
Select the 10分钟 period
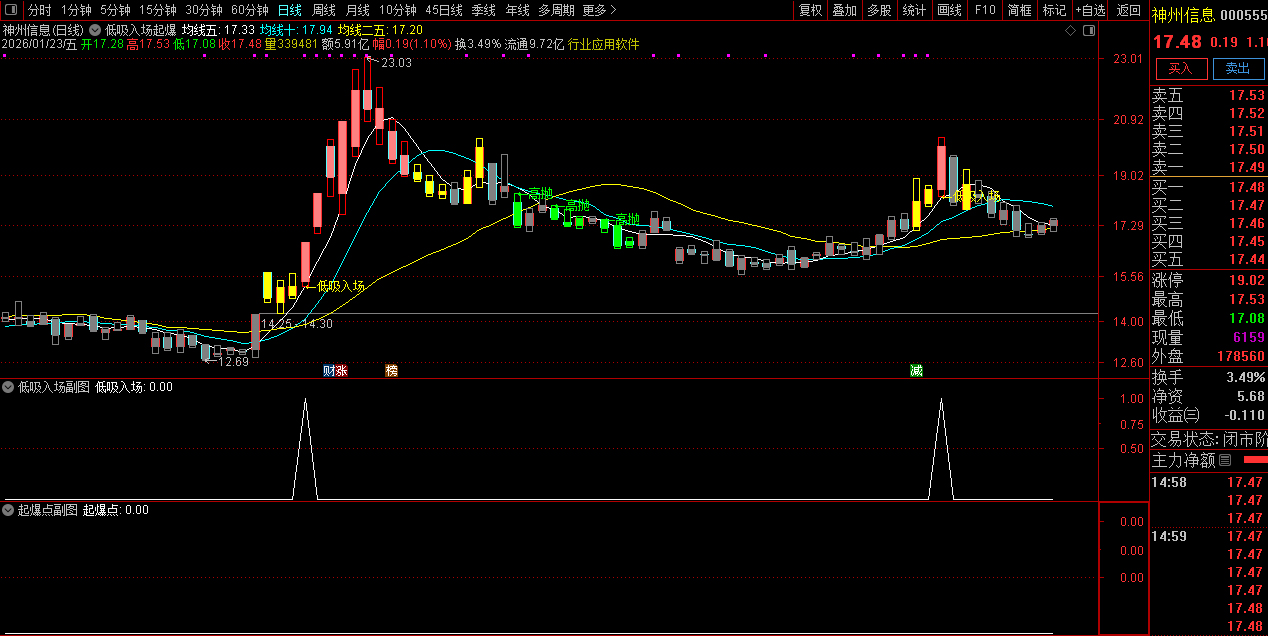(x=398, y=10)
